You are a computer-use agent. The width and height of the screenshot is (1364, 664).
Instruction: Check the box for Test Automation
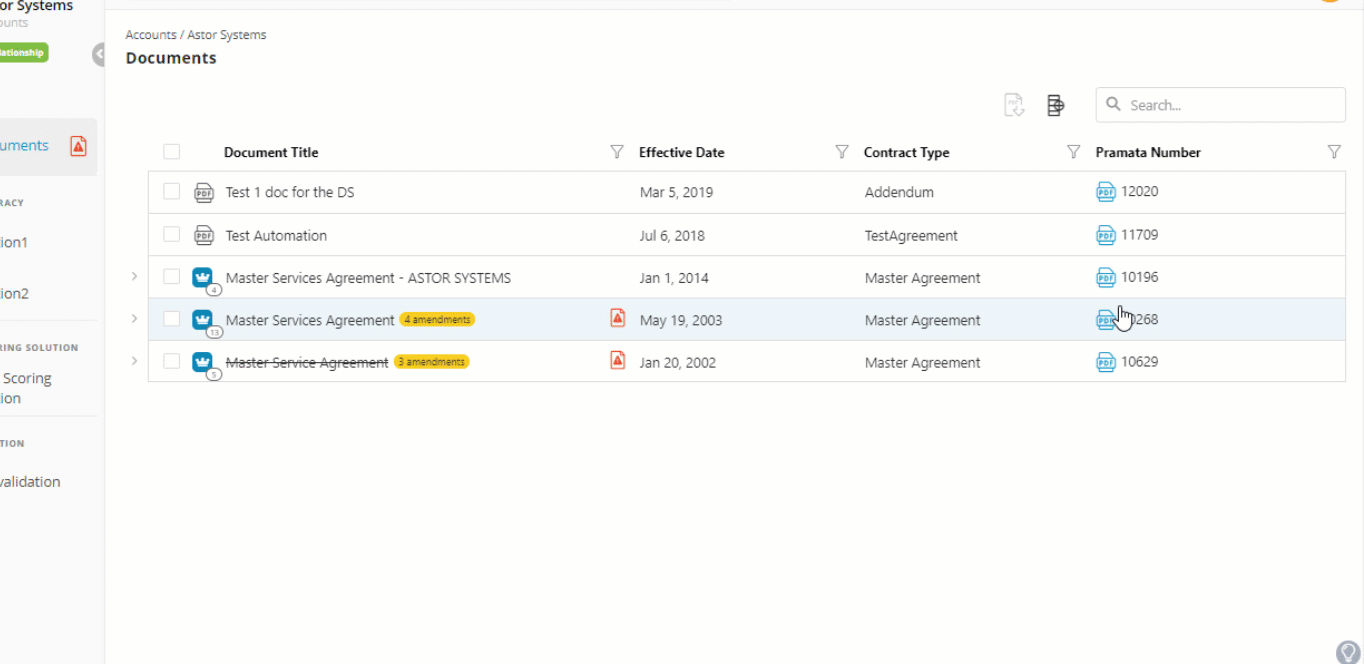point(172,234)
